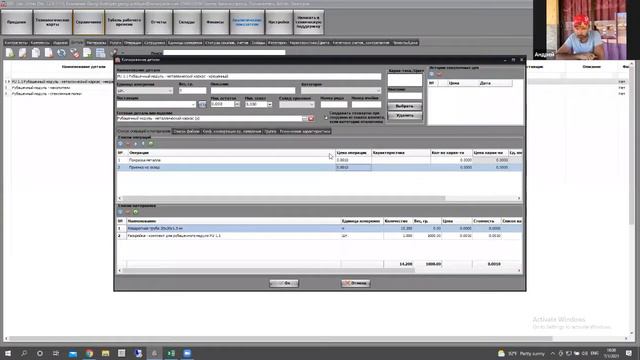The width and height of the screenshot is (640, 360).
Task: Click the add material icon above materials list
Action: pyautogui.click(x=120, y=212)
